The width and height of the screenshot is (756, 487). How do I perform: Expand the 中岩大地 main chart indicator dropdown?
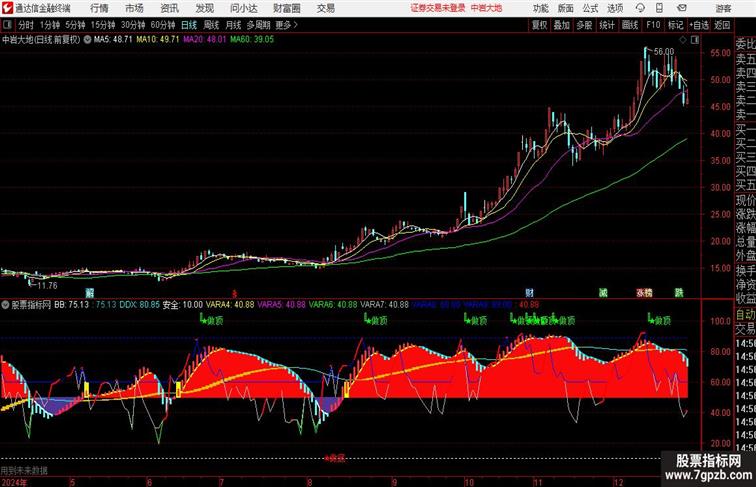tap(87, 40)
